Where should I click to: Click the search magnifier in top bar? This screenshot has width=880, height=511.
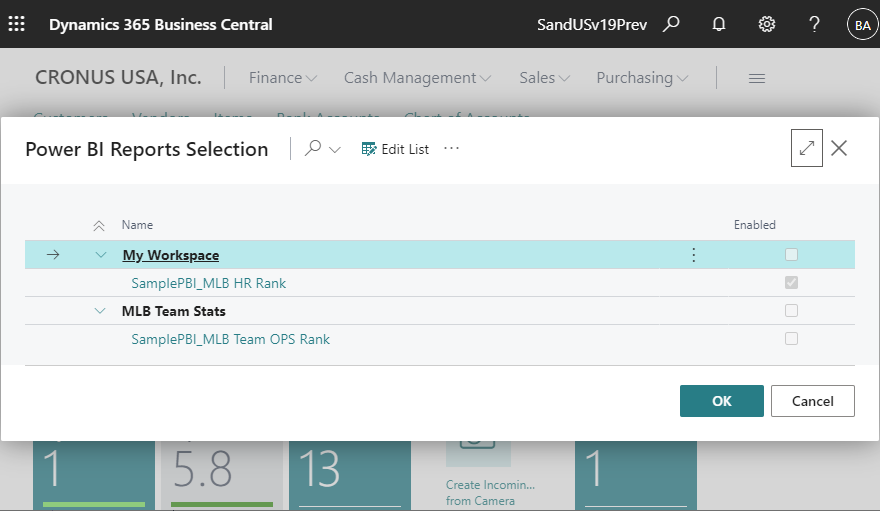coord(671,24)
